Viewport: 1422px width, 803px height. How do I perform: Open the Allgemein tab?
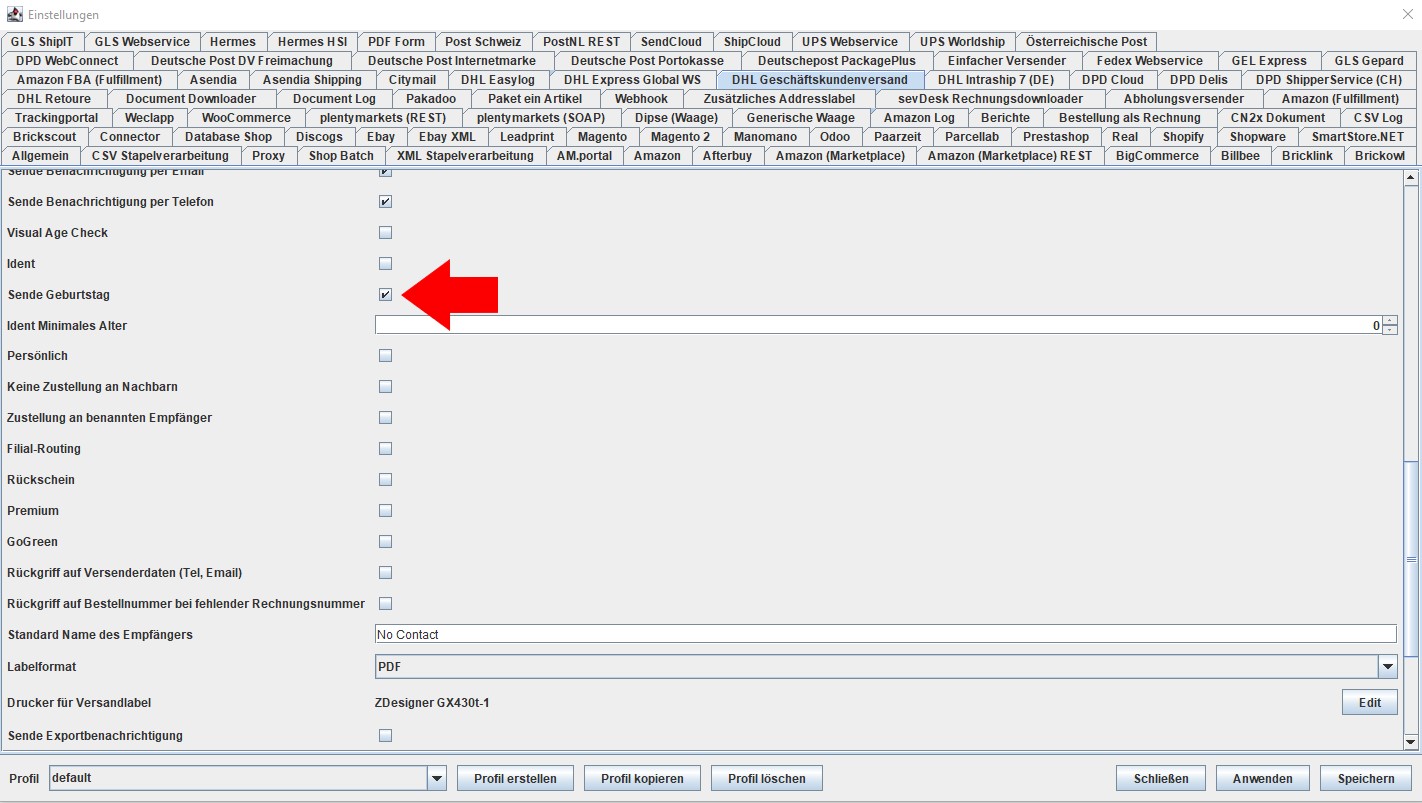coord(40,156)
